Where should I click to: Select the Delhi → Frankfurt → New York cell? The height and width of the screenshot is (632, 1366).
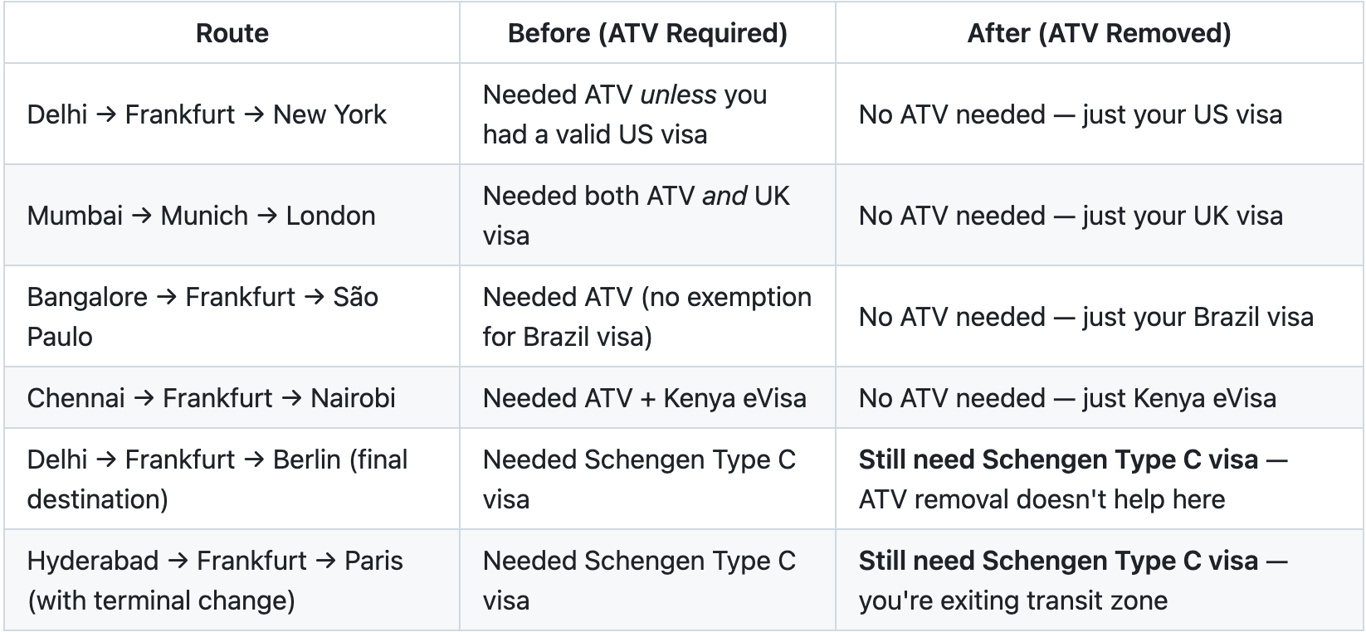207,114
